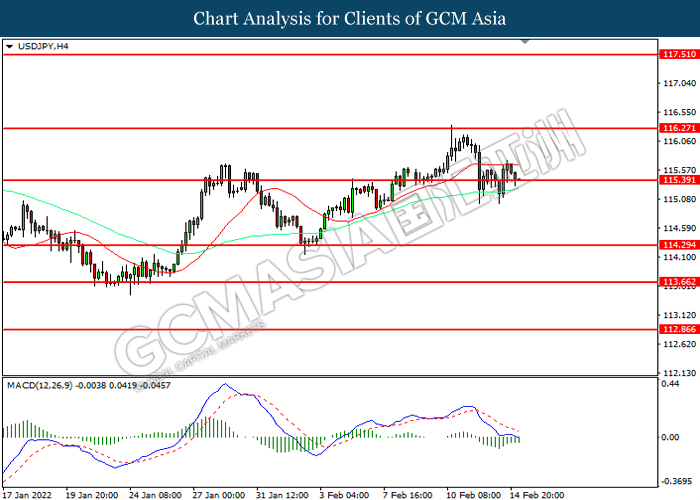The image size is (700, 500).
Task: Click the 0.00 MACD scale value
Action: [670, 438]
